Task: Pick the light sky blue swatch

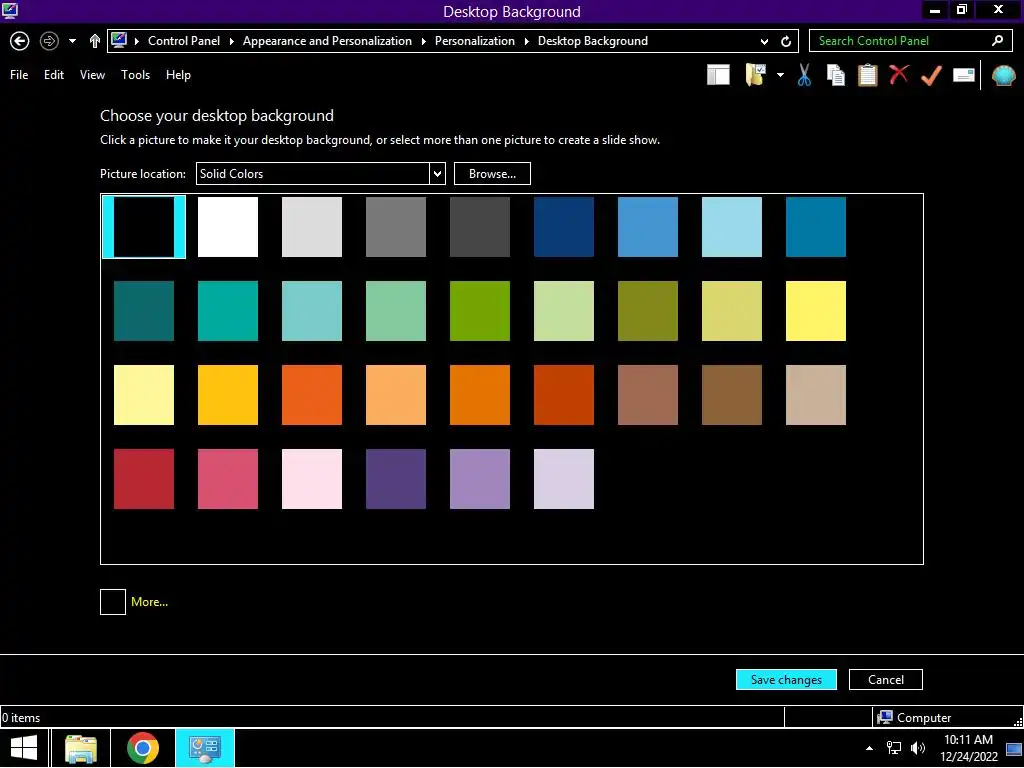Action: [731, 227]
